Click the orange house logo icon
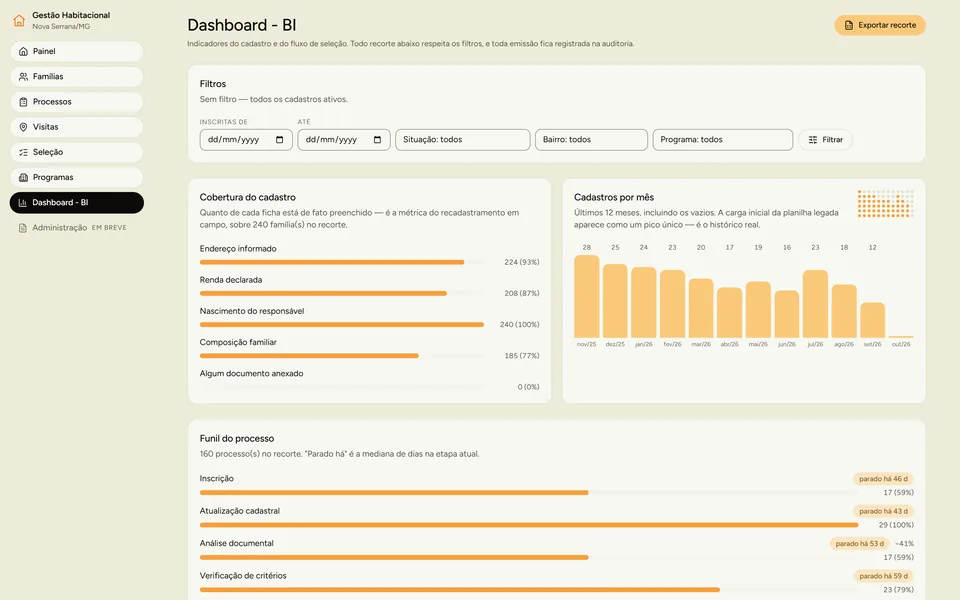Screen dimensions: 960x600 point(19,21)
